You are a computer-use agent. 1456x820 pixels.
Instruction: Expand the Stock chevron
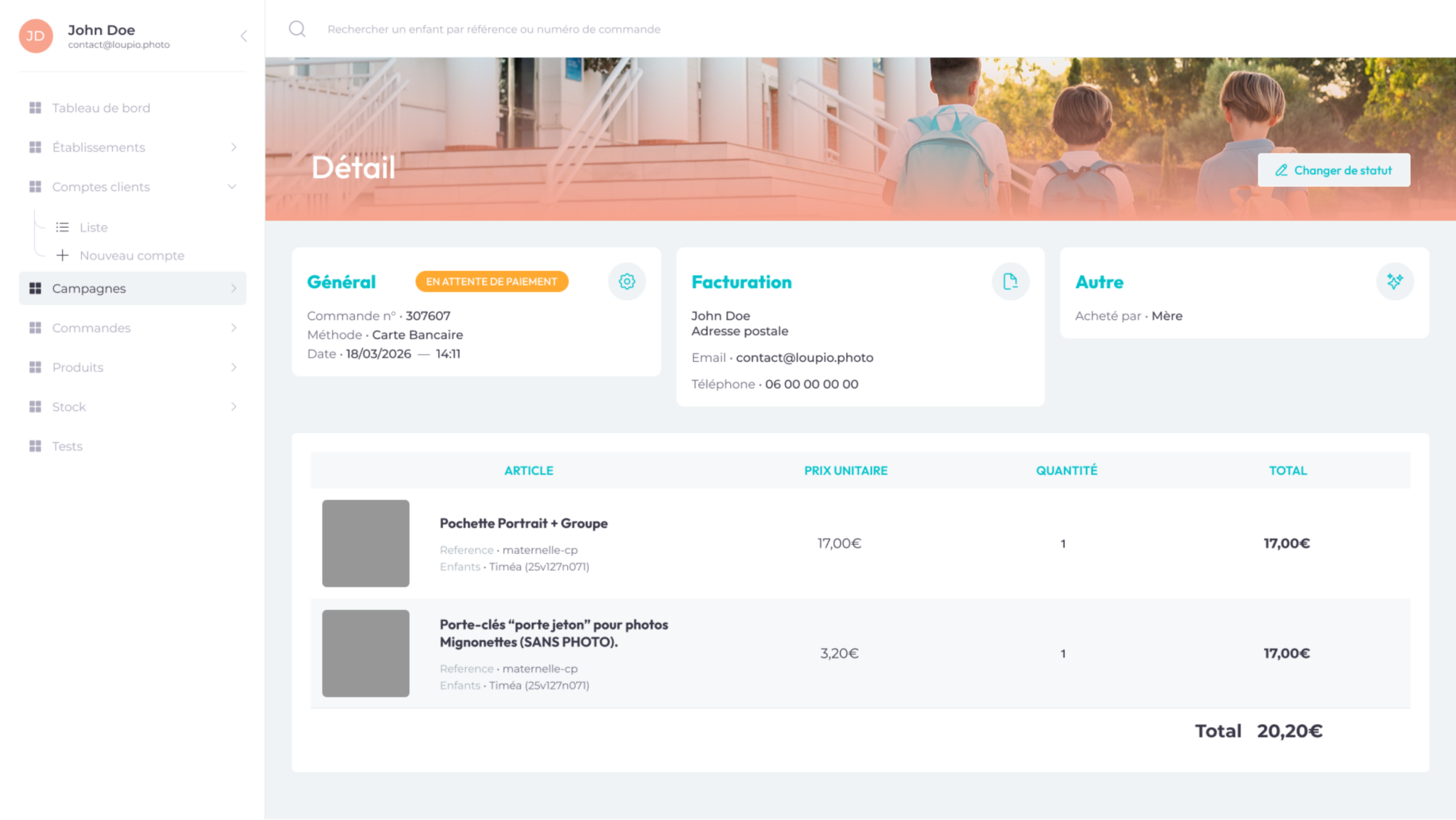click(x=234, y=407)
